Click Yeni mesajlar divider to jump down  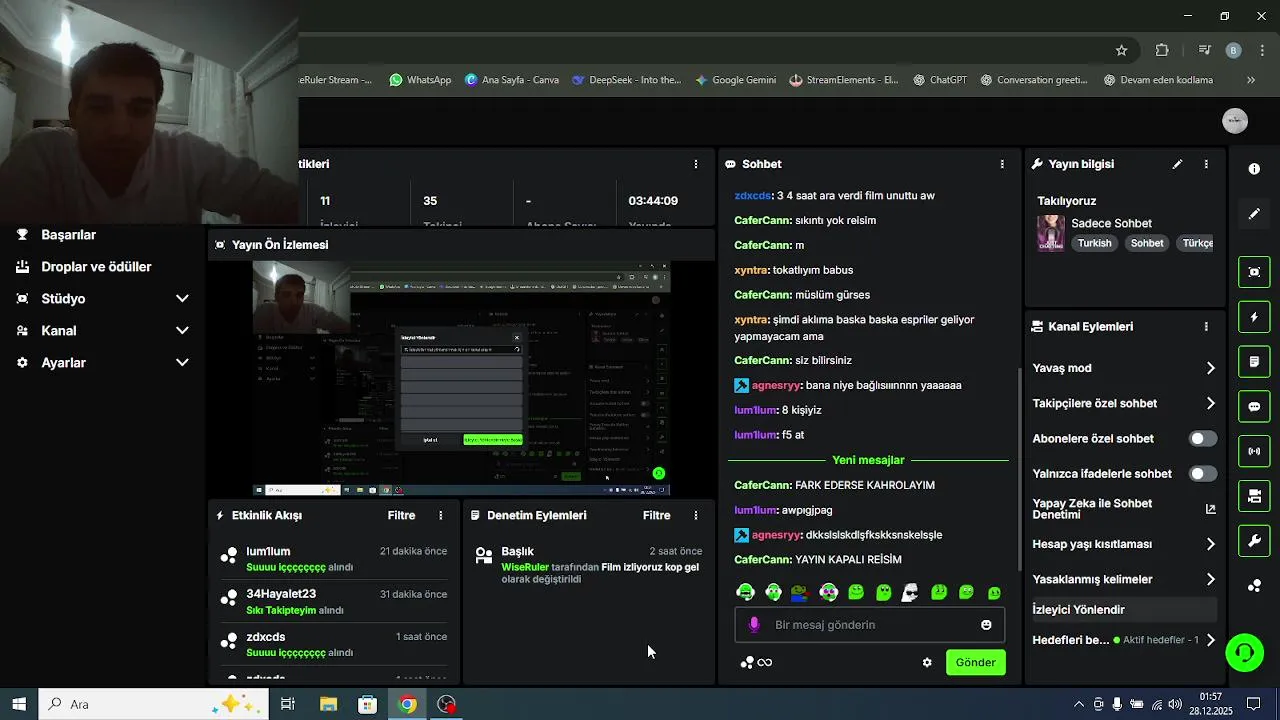pyautogui.click(x=868, y=461)
